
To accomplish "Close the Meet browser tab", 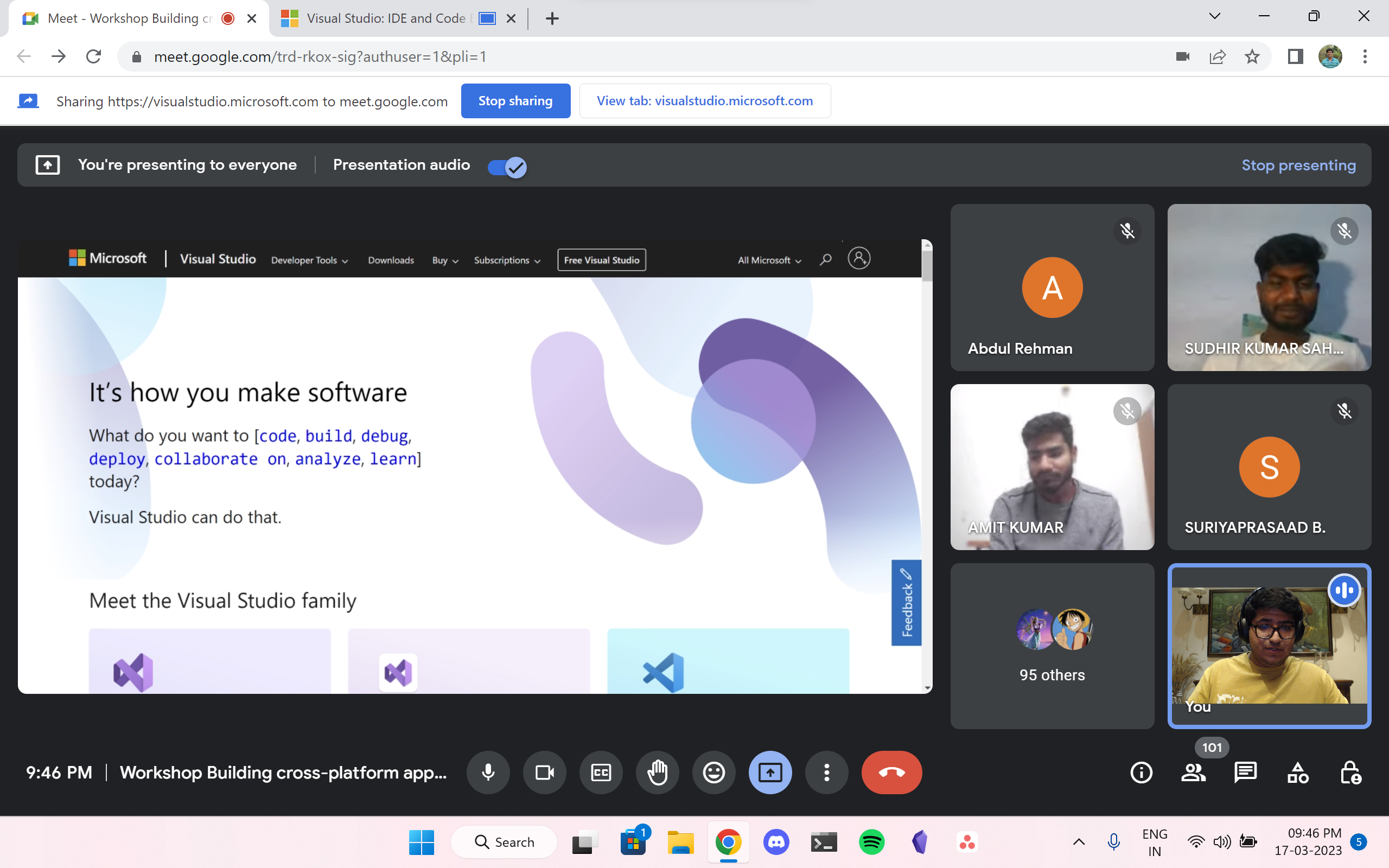I will click(x=251, y=18).
